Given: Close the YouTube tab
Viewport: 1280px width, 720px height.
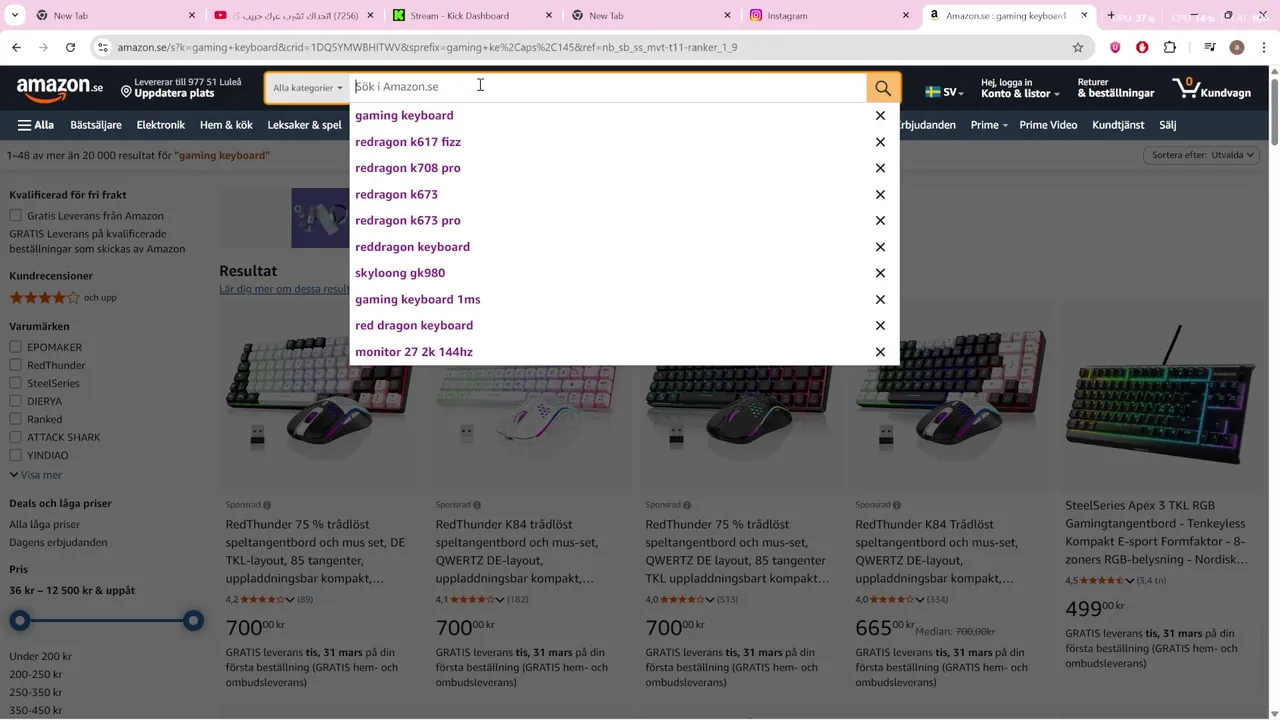Looking at the screenshot, I should [x=370, y=15].
